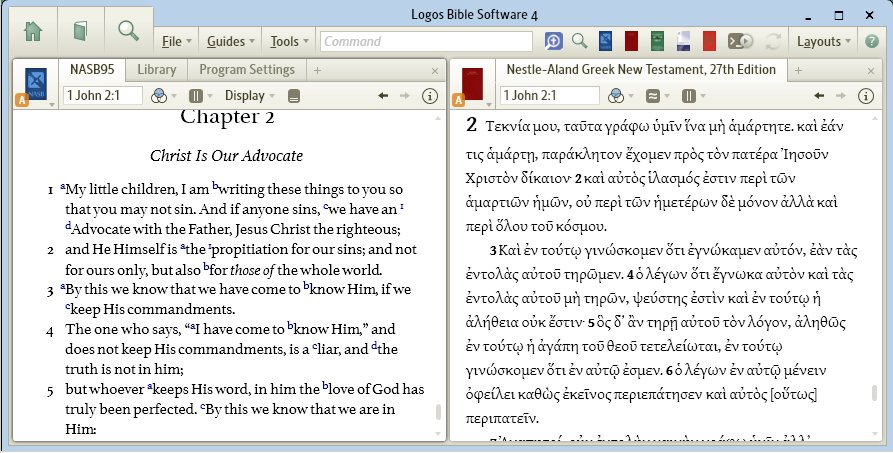Show resource information in the NASB95 pane
The image size is (893, 453).
tap(430, 96)
